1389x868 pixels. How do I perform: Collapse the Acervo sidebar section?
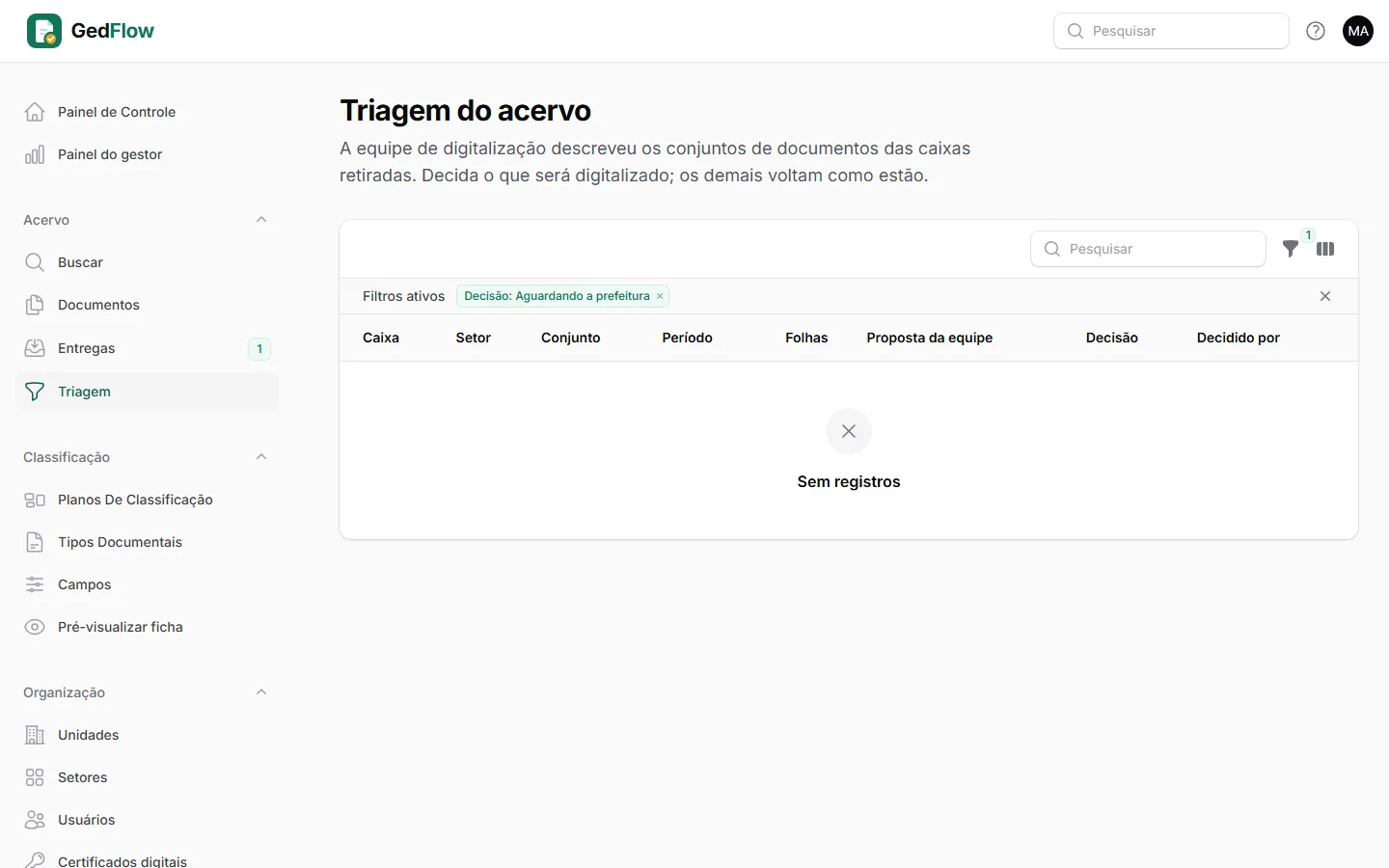(x=261, y=220)
